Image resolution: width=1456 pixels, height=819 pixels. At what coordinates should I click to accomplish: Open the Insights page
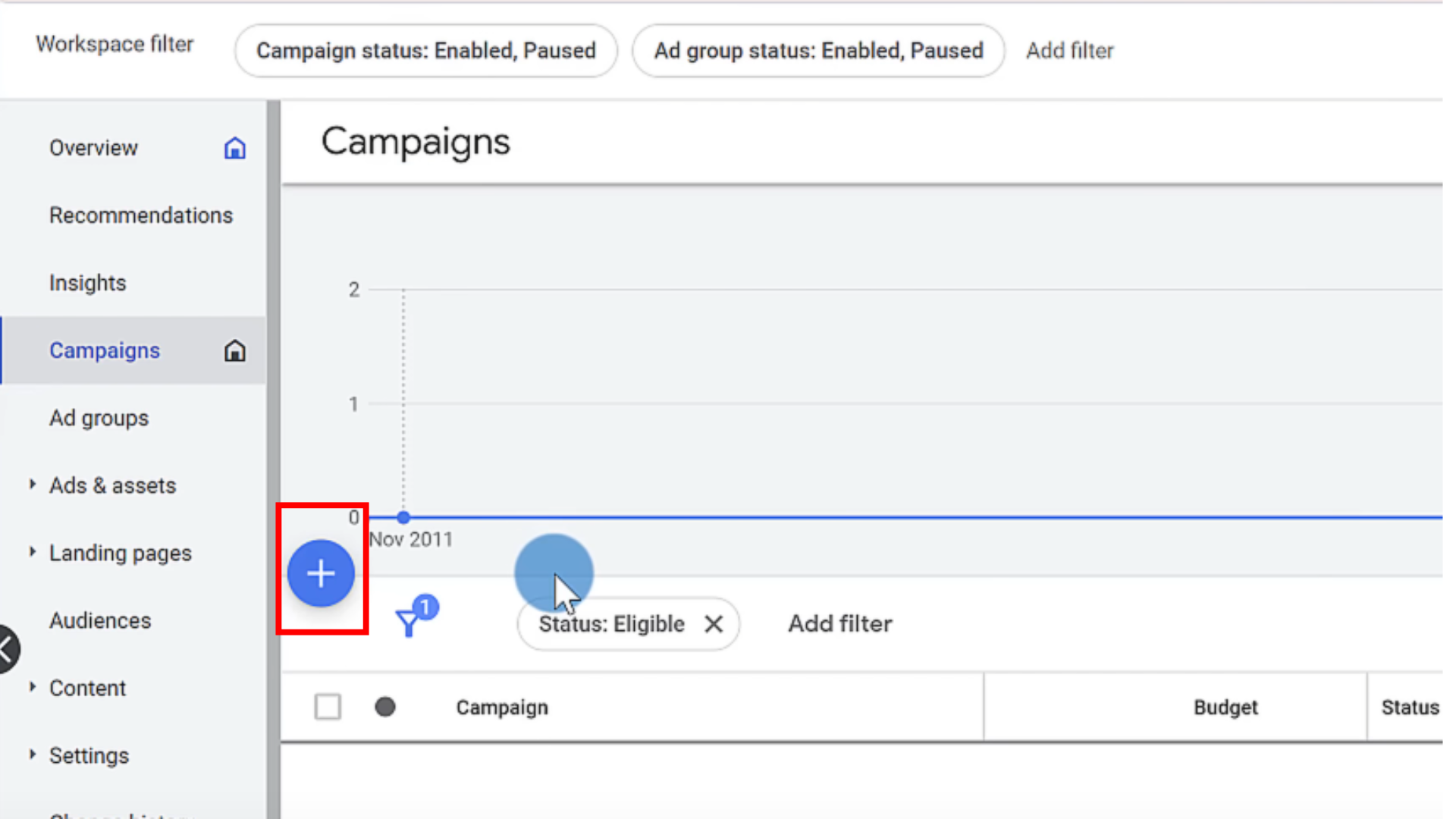click(88, 282)
